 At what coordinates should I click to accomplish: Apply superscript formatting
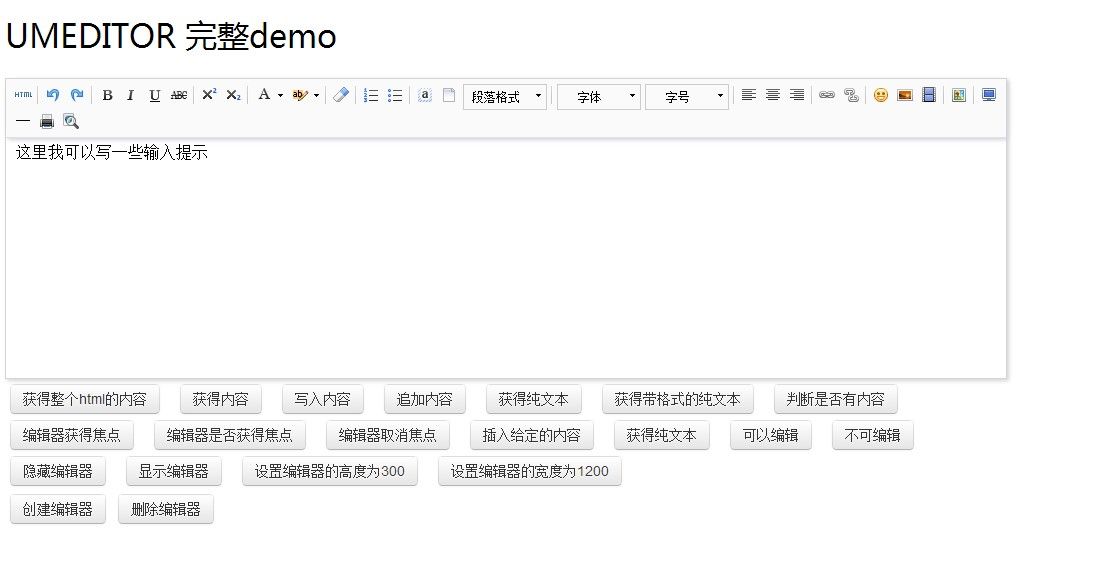point(209,95)
